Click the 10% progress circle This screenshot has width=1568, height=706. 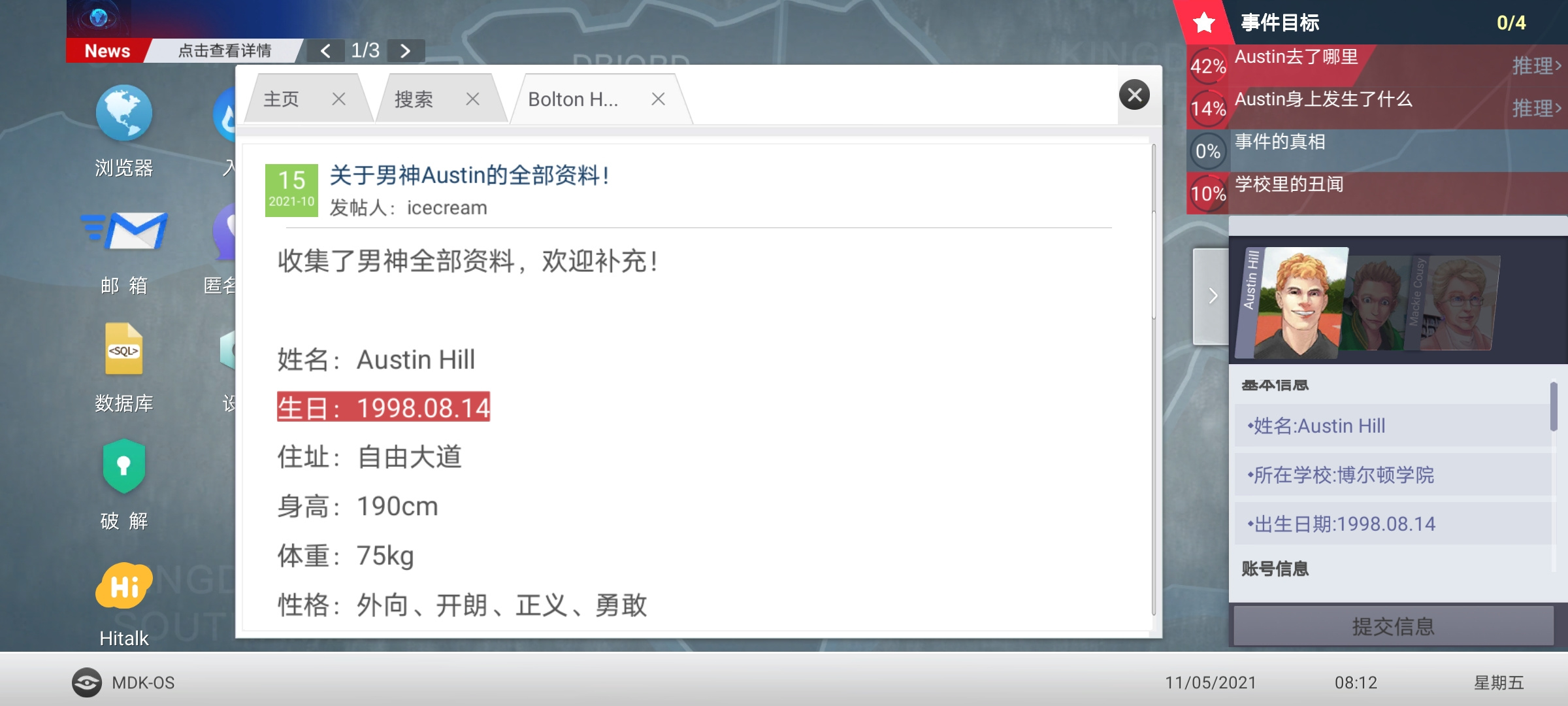(x=1208, y=193)
